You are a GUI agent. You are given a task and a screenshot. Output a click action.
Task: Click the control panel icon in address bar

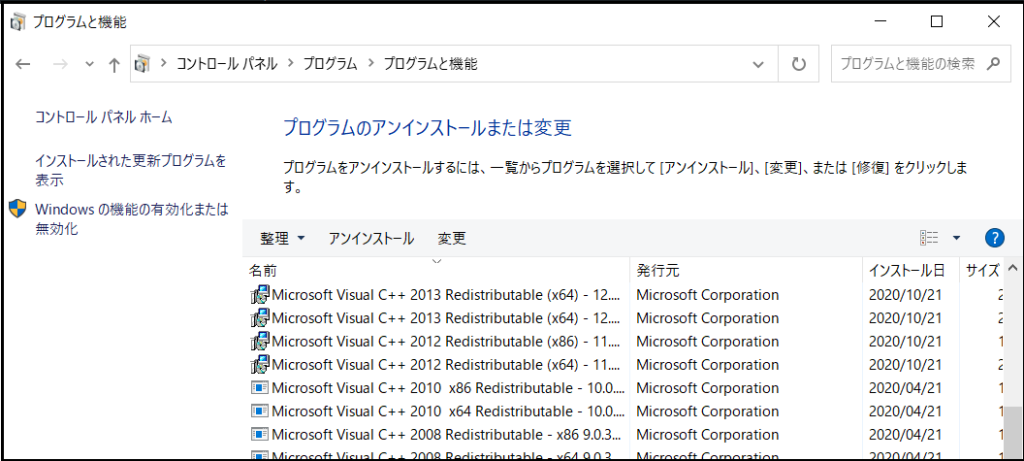tap(144, 64)
